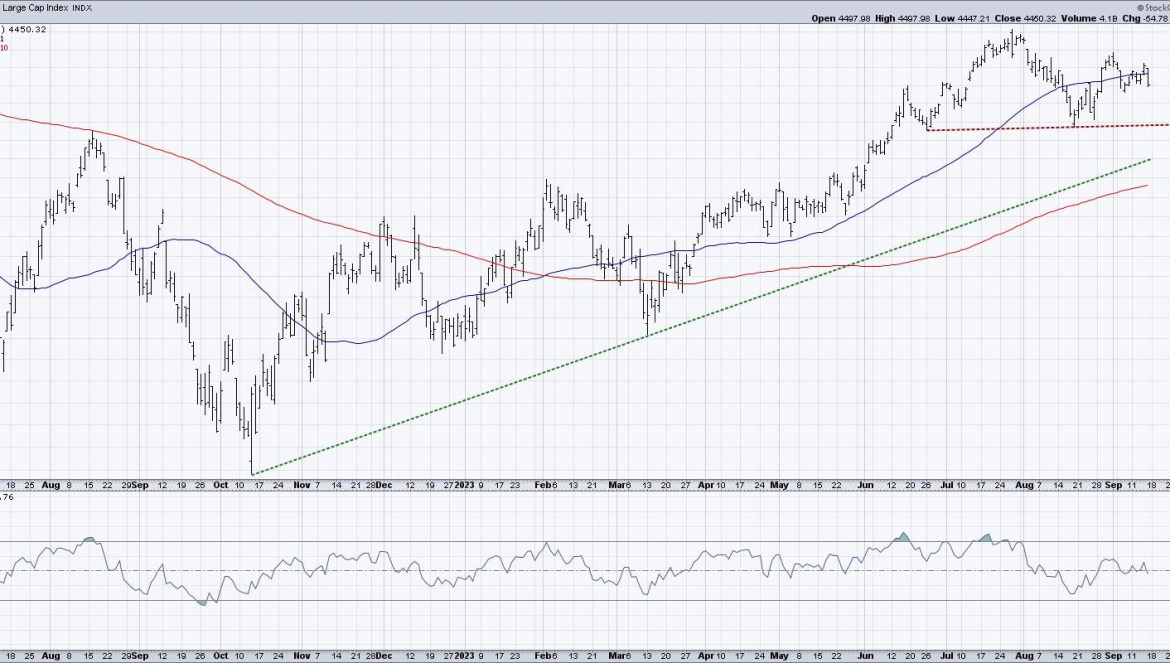Click Oct on the price panel date axis
Screen dimensions: 1170x663
click(x=222, y=485)
